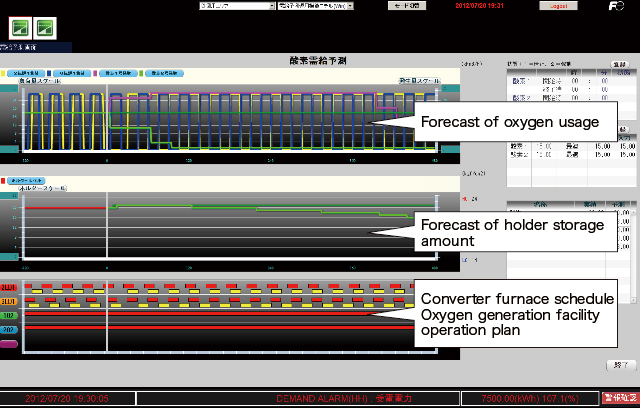The image size is (640, 408).
Task: Click the 酸素2 row label in top table
Action: click(x=521, y=98)
